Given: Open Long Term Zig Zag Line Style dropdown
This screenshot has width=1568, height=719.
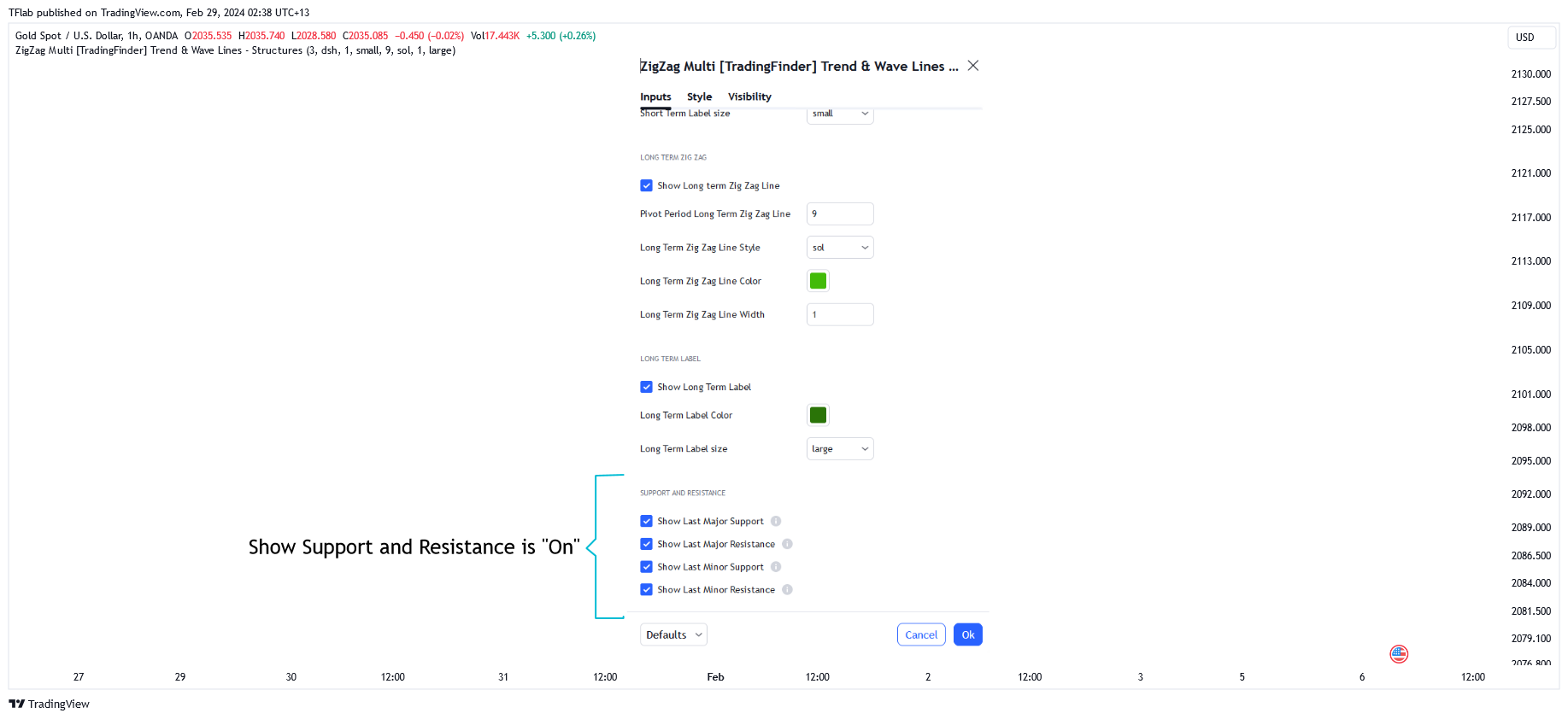Looking at the screenshot, I should [x=840, y=248].
